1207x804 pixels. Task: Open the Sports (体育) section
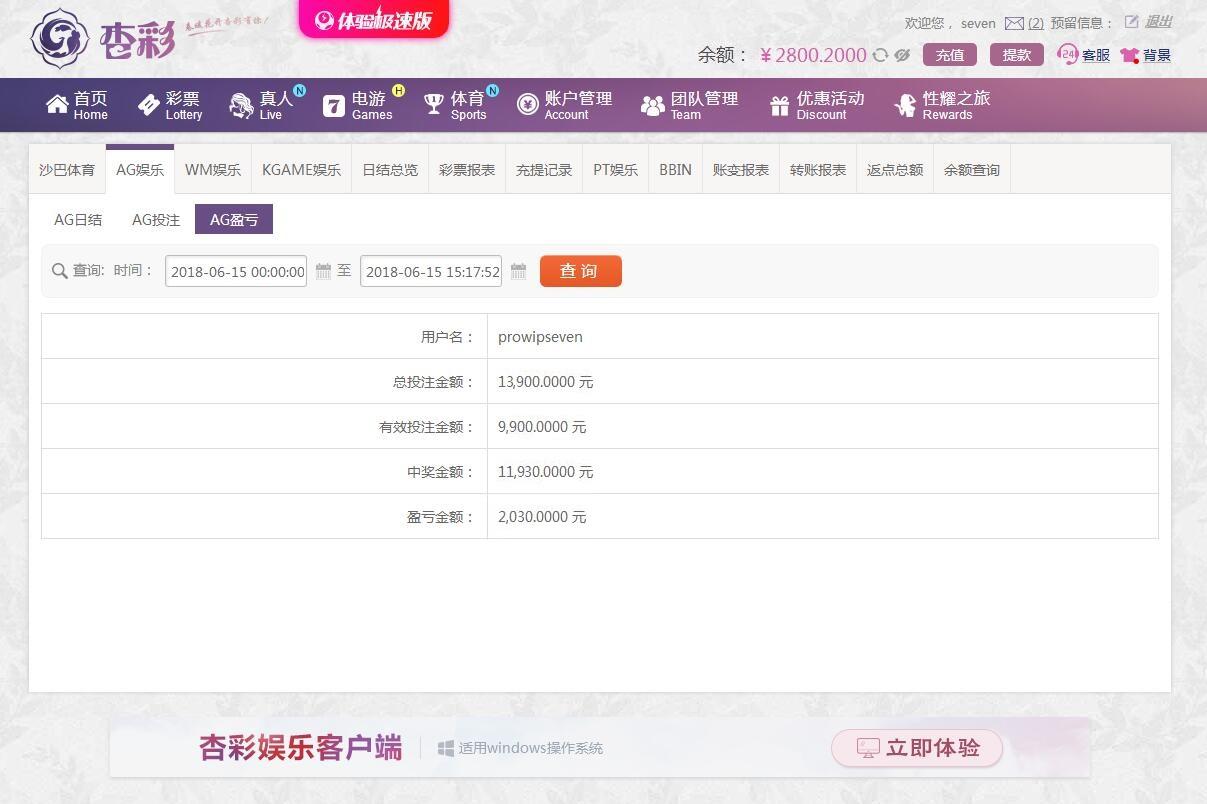pos(456,105)
